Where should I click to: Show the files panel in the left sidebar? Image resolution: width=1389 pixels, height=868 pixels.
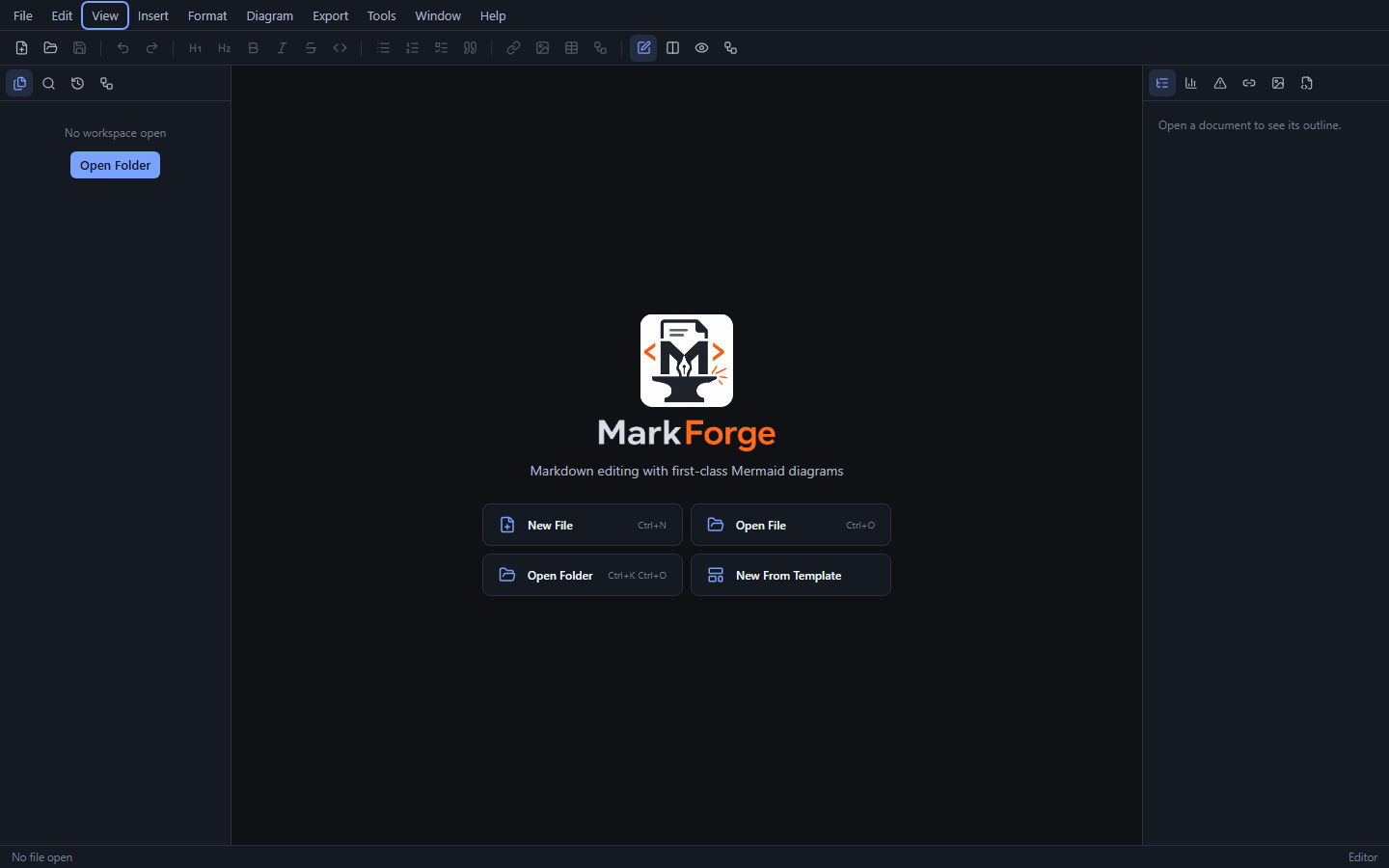pos(19,84)
